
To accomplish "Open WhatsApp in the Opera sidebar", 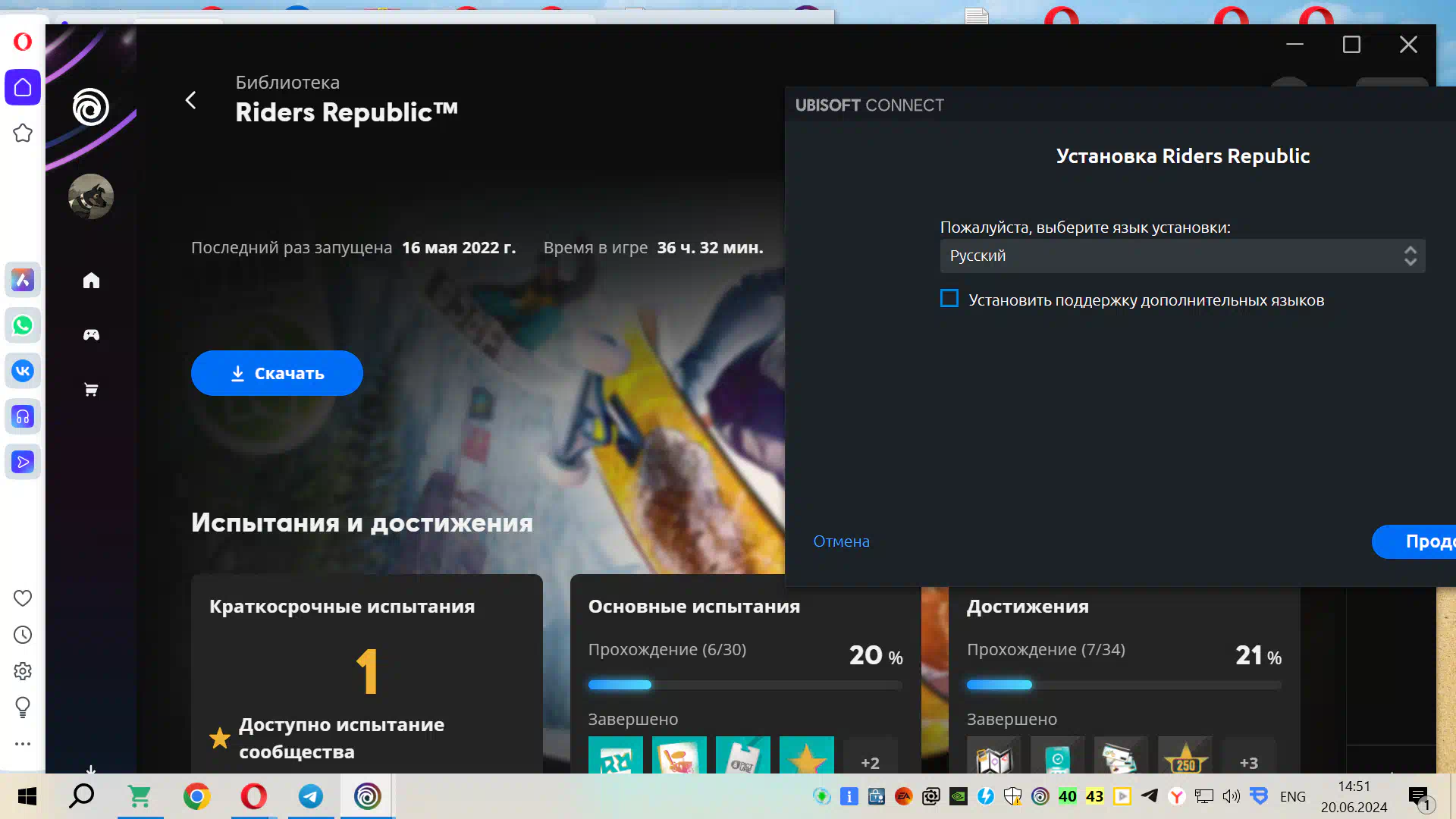I will (x=23, y=325).
